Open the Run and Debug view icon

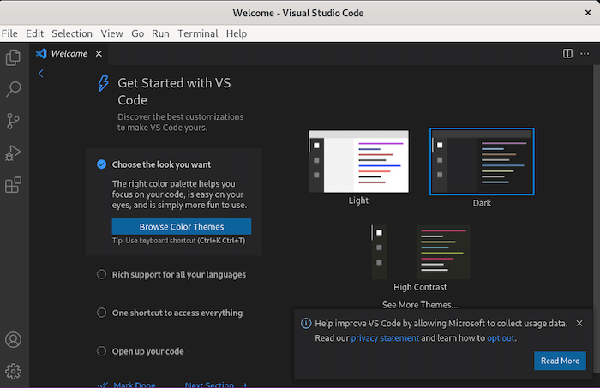point(13,153)
